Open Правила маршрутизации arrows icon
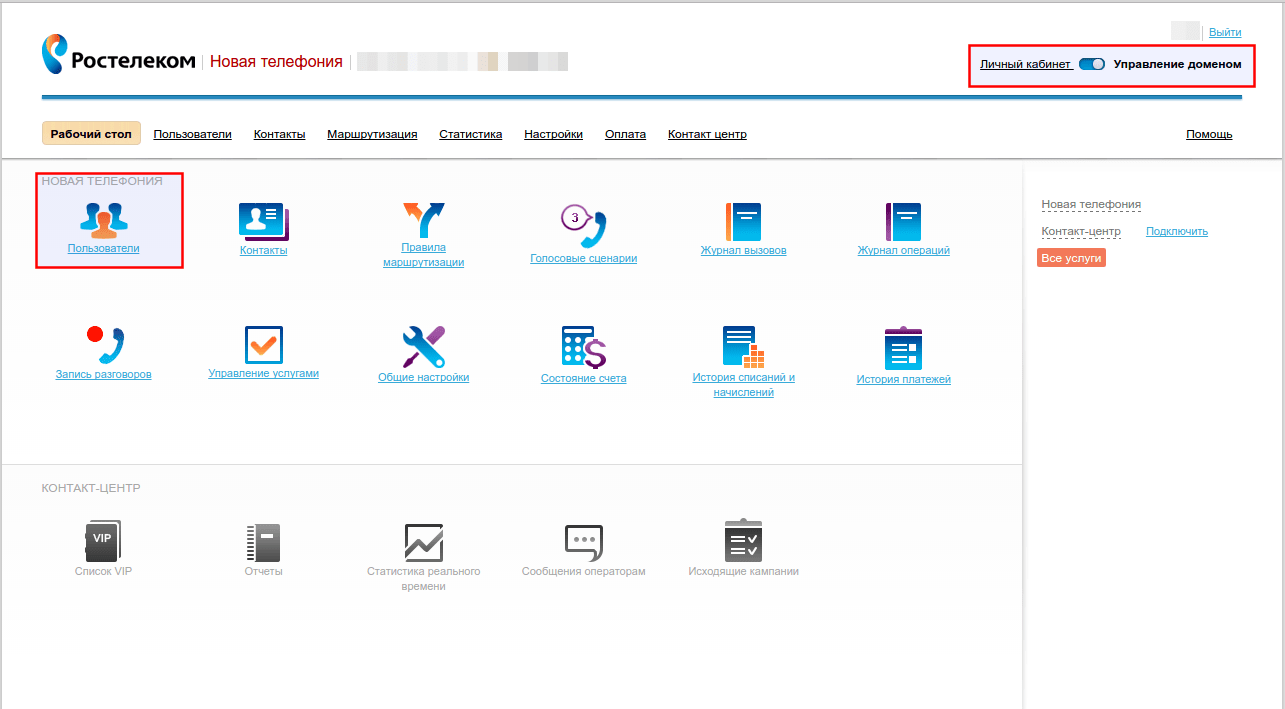 point(423,219)
